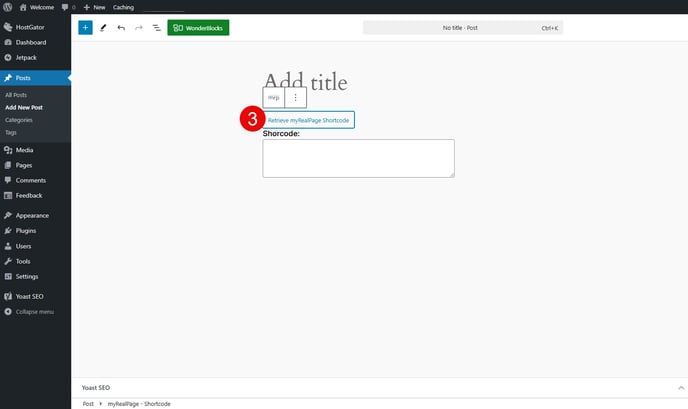Open the Yoast SEO sidebar menu
The width and height of the screenshot is (688, 409).
[35, 297]
